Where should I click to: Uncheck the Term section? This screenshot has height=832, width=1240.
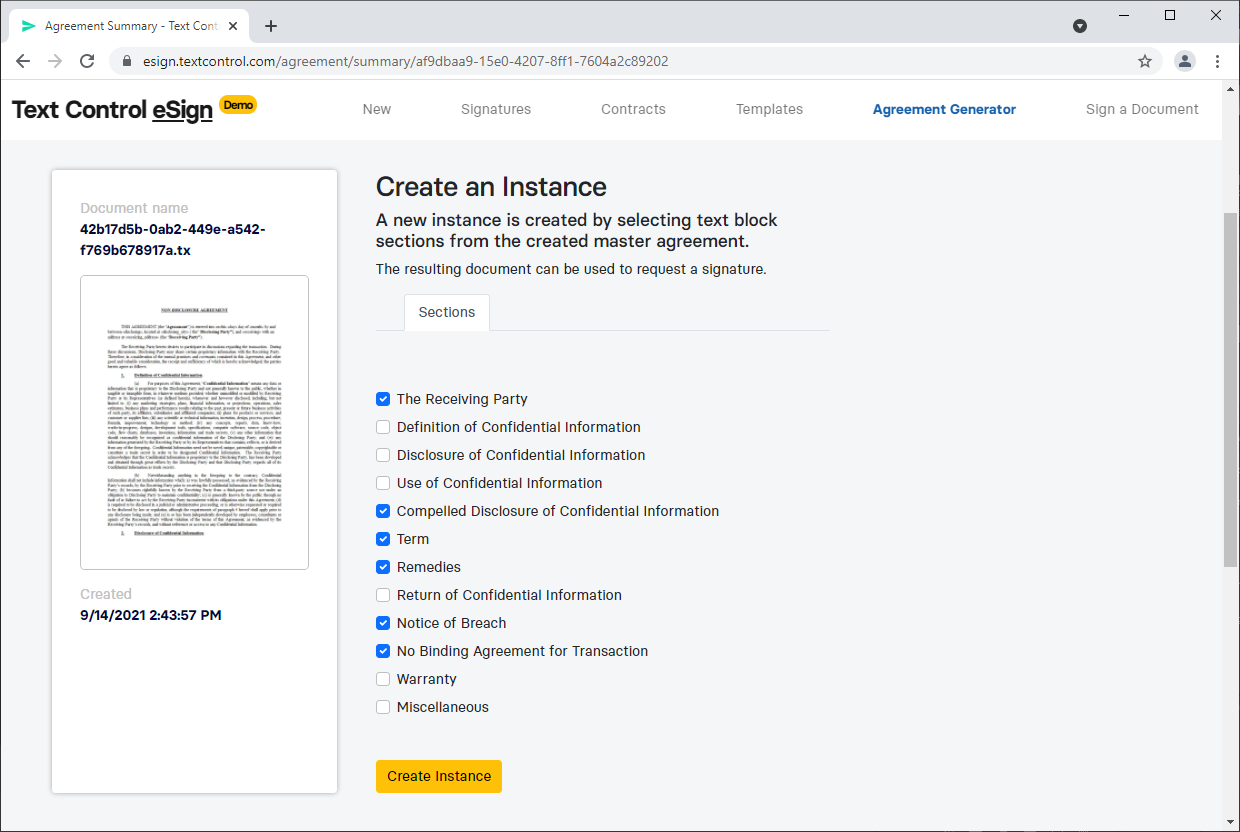383,539
